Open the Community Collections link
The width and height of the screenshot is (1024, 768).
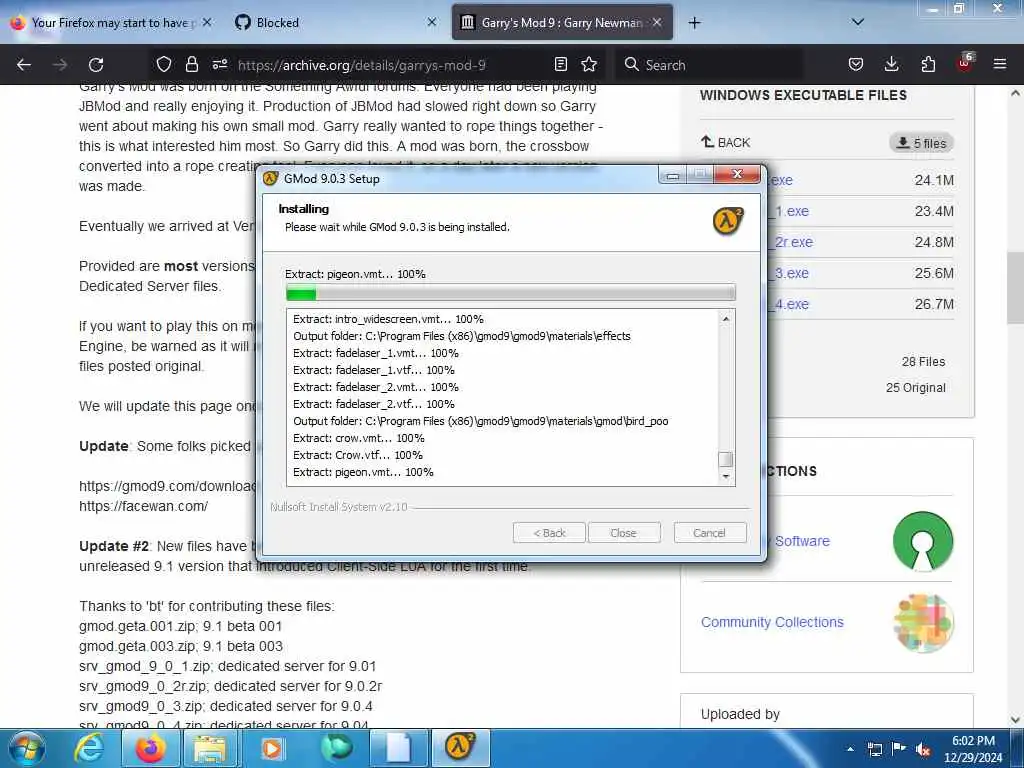772,622
